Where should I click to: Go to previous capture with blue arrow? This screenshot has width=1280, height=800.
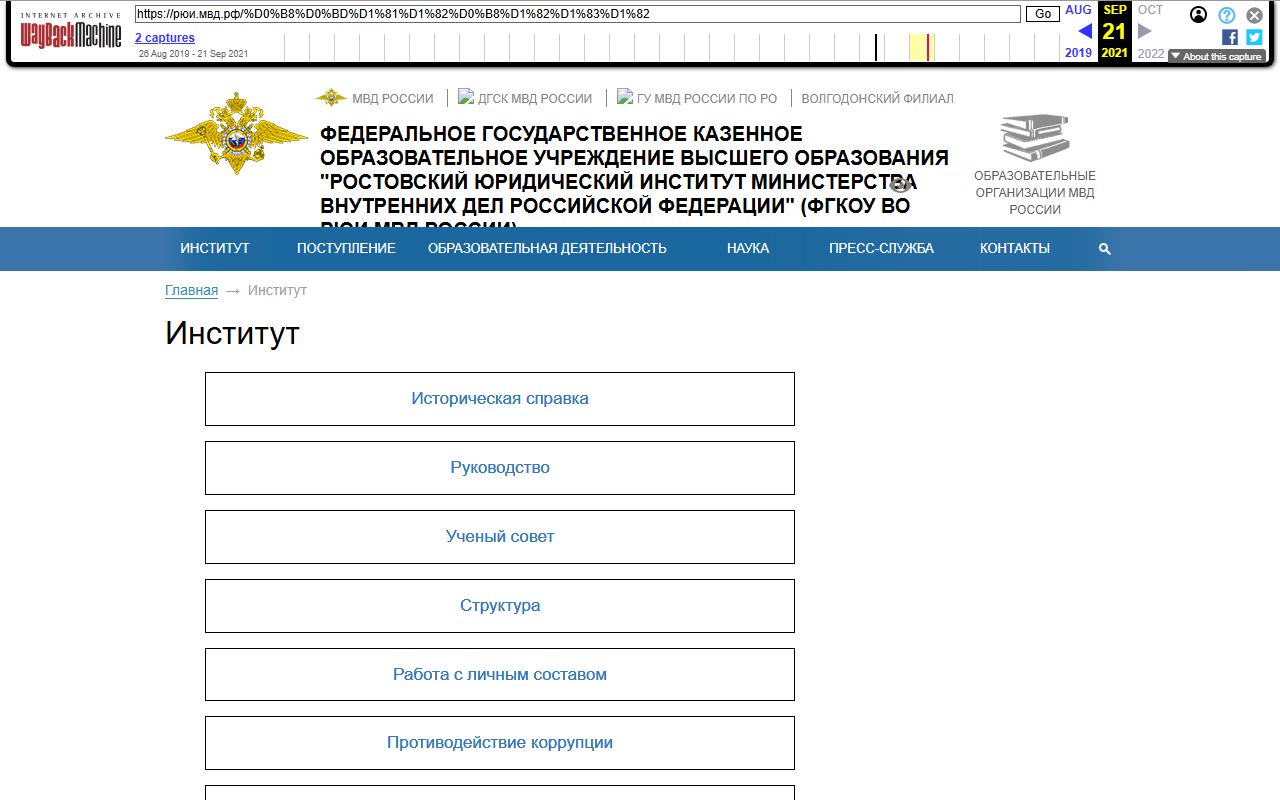(x=1085, y=31)
